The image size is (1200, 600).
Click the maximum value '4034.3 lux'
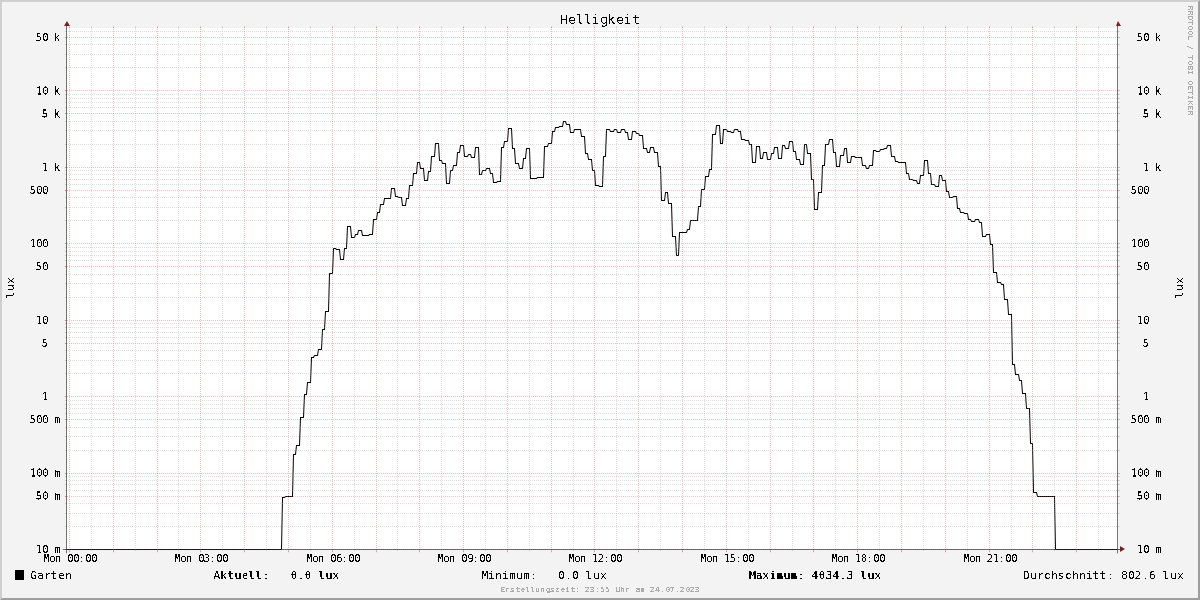[x=846, y=575]
